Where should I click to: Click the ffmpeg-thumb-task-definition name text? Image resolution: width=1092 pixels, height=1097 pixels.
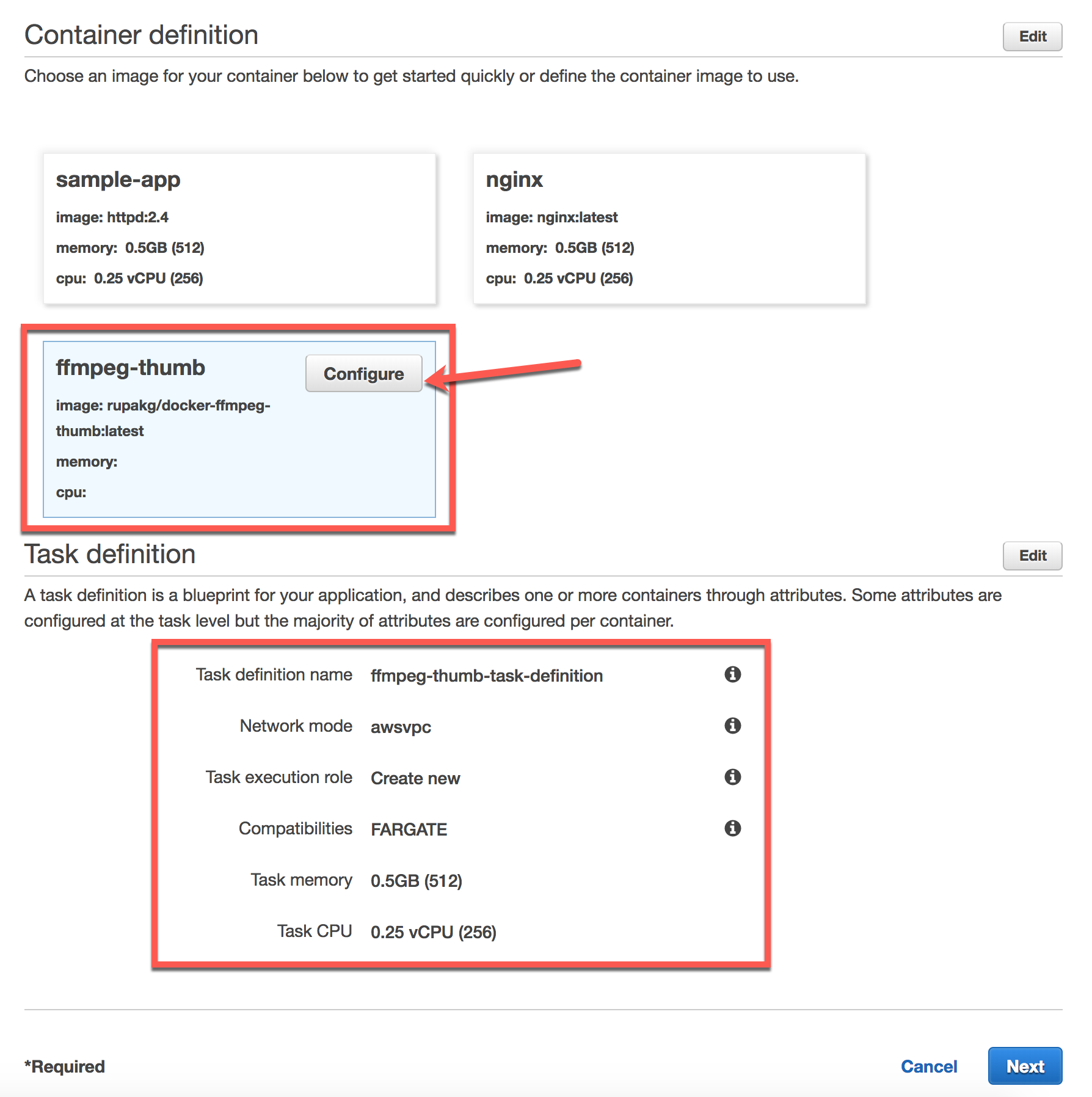click(487, 676)
